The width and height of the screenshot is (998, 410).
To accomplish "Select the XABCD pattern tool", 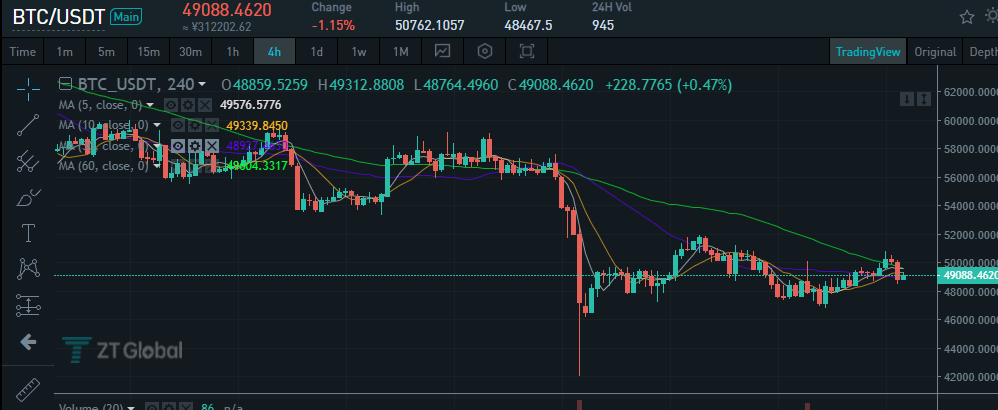I will 27,269.
